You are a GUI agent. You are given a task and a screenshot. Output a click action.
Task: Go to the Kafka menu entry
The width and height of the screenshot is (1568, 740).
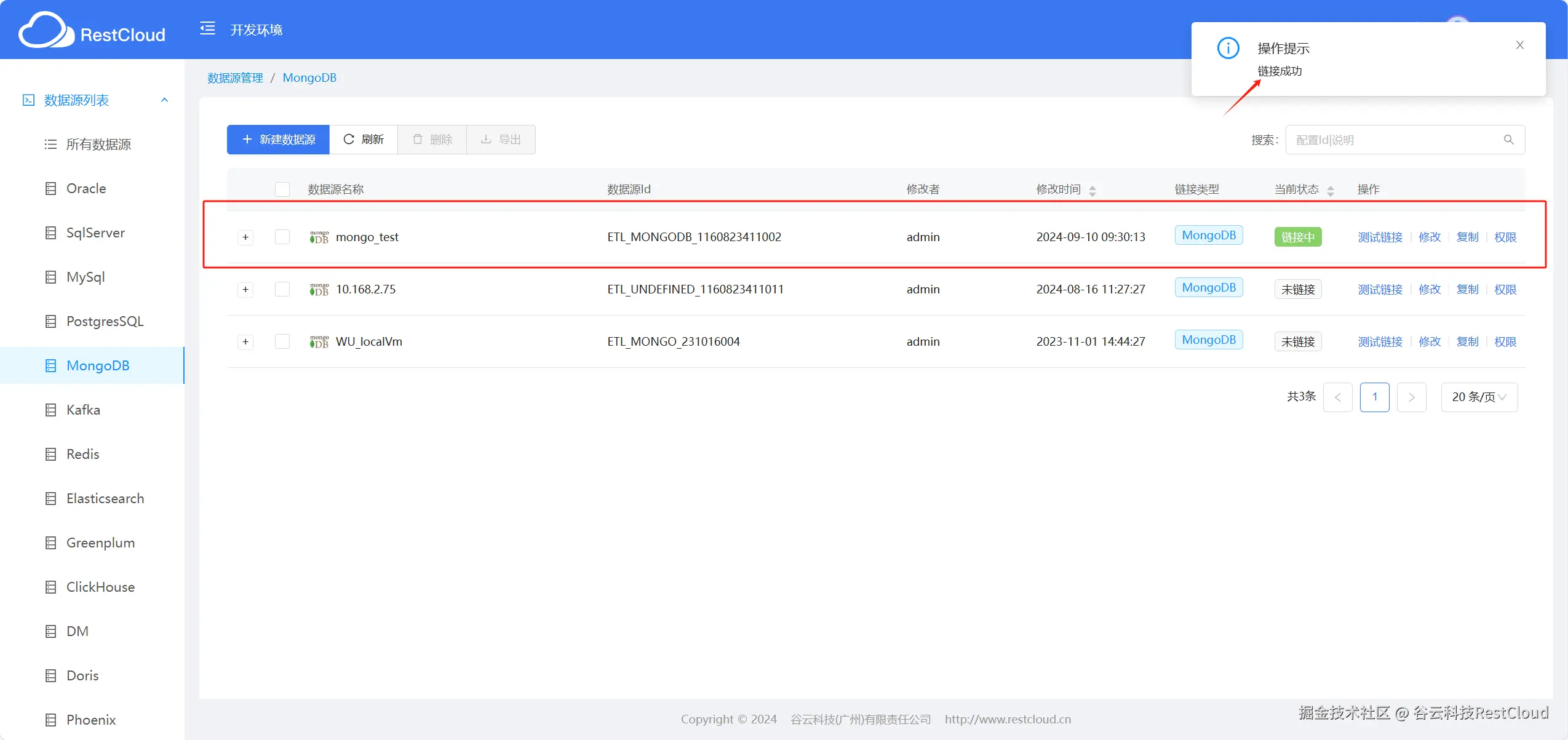pyautogui.click(x=92, y=410)
